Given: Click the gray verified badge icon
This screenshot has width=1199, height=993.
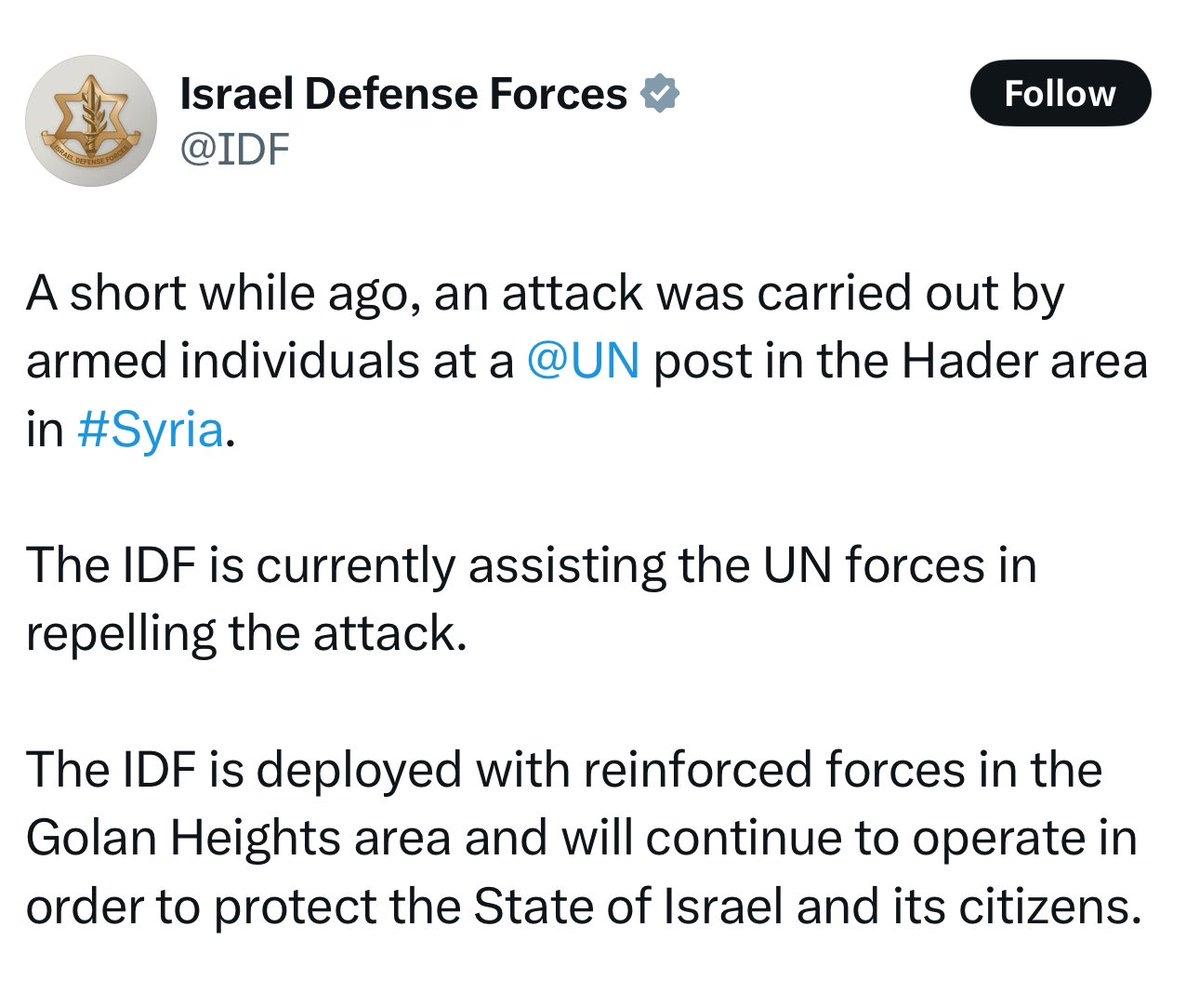Looking at the screenshot, I should (x=660, y=94).
